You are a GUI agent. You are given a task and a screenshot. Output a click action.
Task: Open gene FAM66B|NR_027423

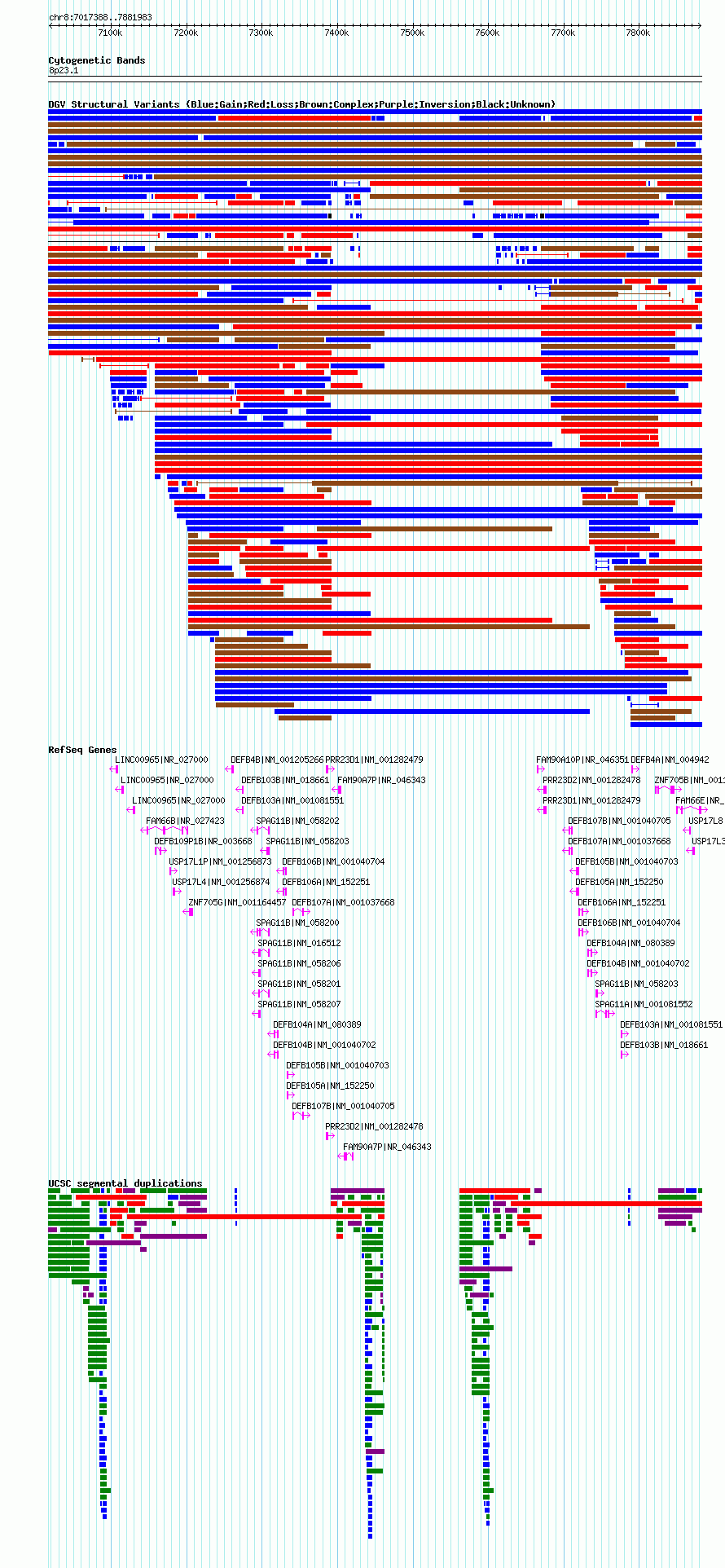185,821
